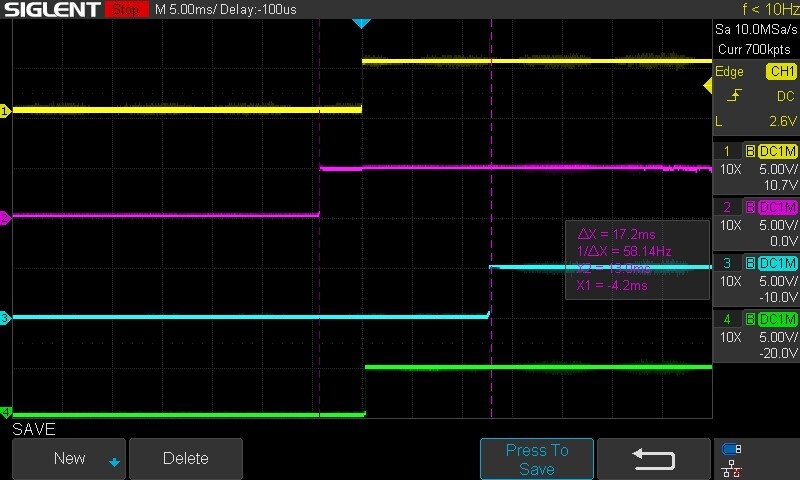Click the channel 3 ground level marker
This screenshot has height=480, width=800.
pyautogui.click(x=5, y=318)
